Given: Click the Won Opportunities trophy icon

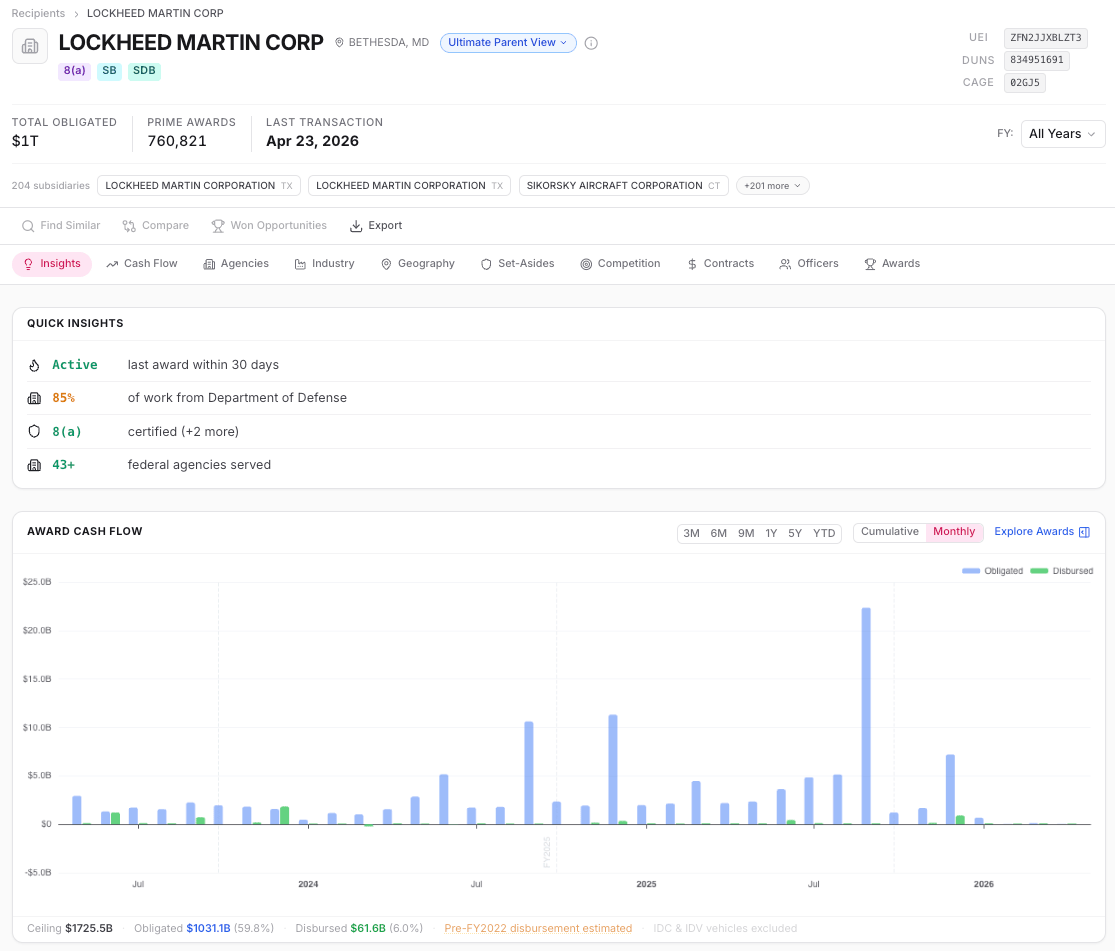Looking at the screenshot, I should click(218, 226).
